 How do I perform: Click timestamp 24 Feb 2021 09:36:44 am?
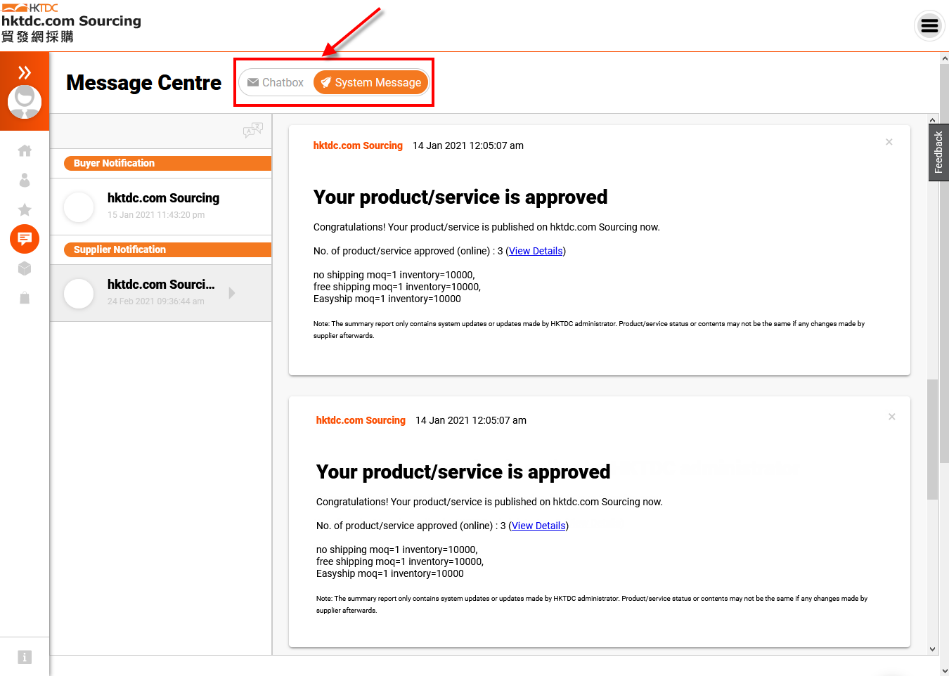pyautogui.click(x=156, y=301)
